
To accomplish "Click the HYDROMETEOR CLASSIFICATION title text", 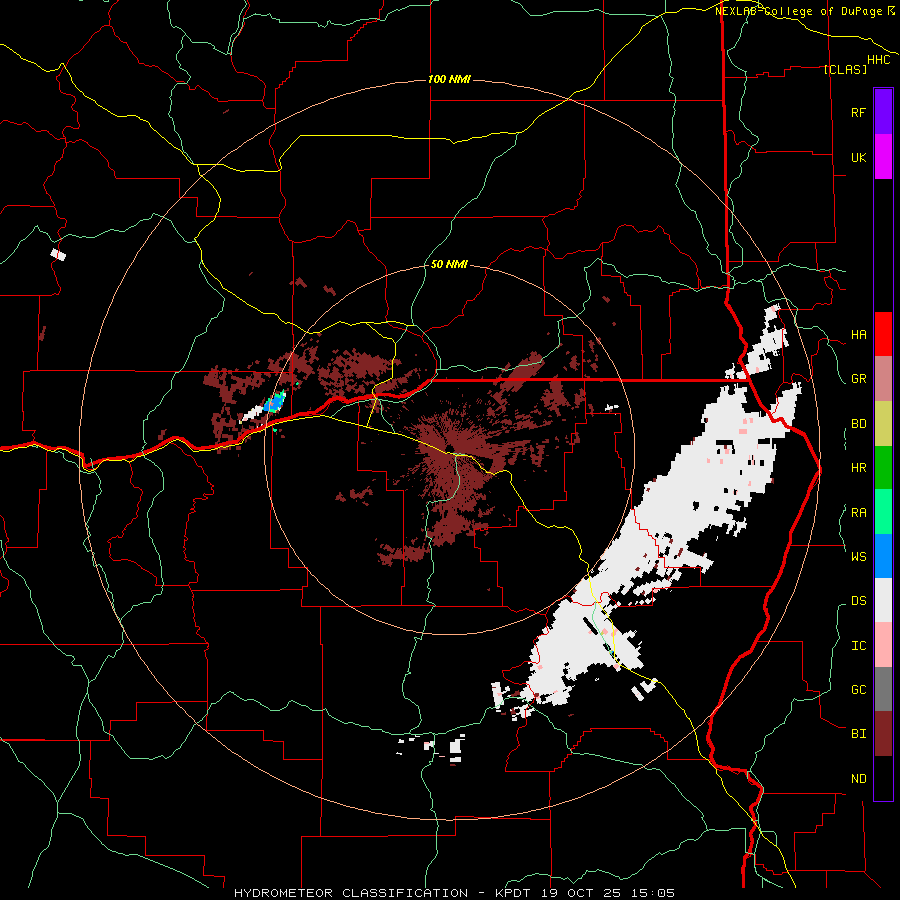I will click(x=351, y=893).
